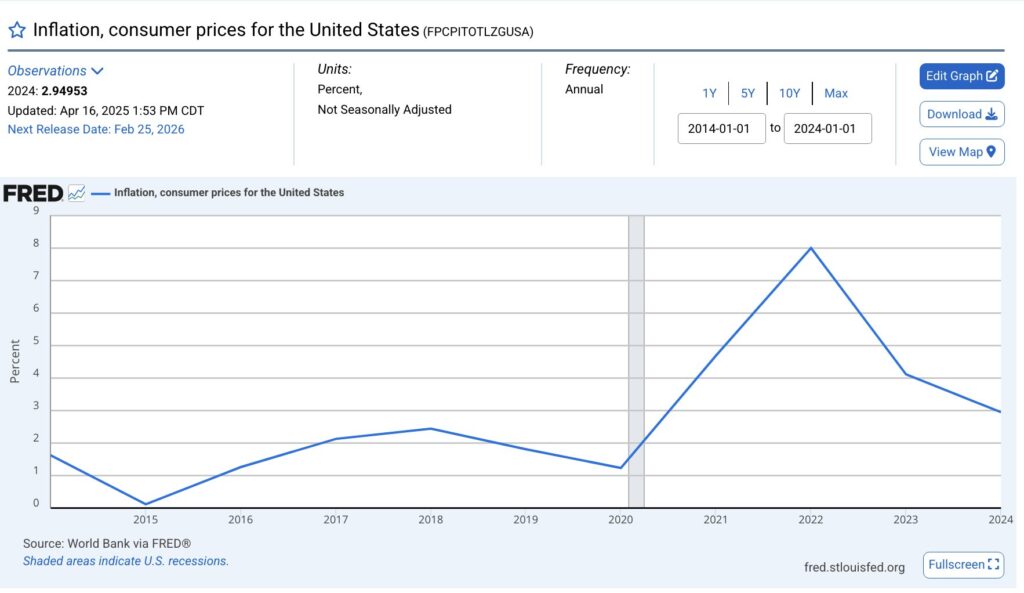Enter Fullscreen chart mode
This screenshot has width=1024, height=593.
(x=962, y=564)
